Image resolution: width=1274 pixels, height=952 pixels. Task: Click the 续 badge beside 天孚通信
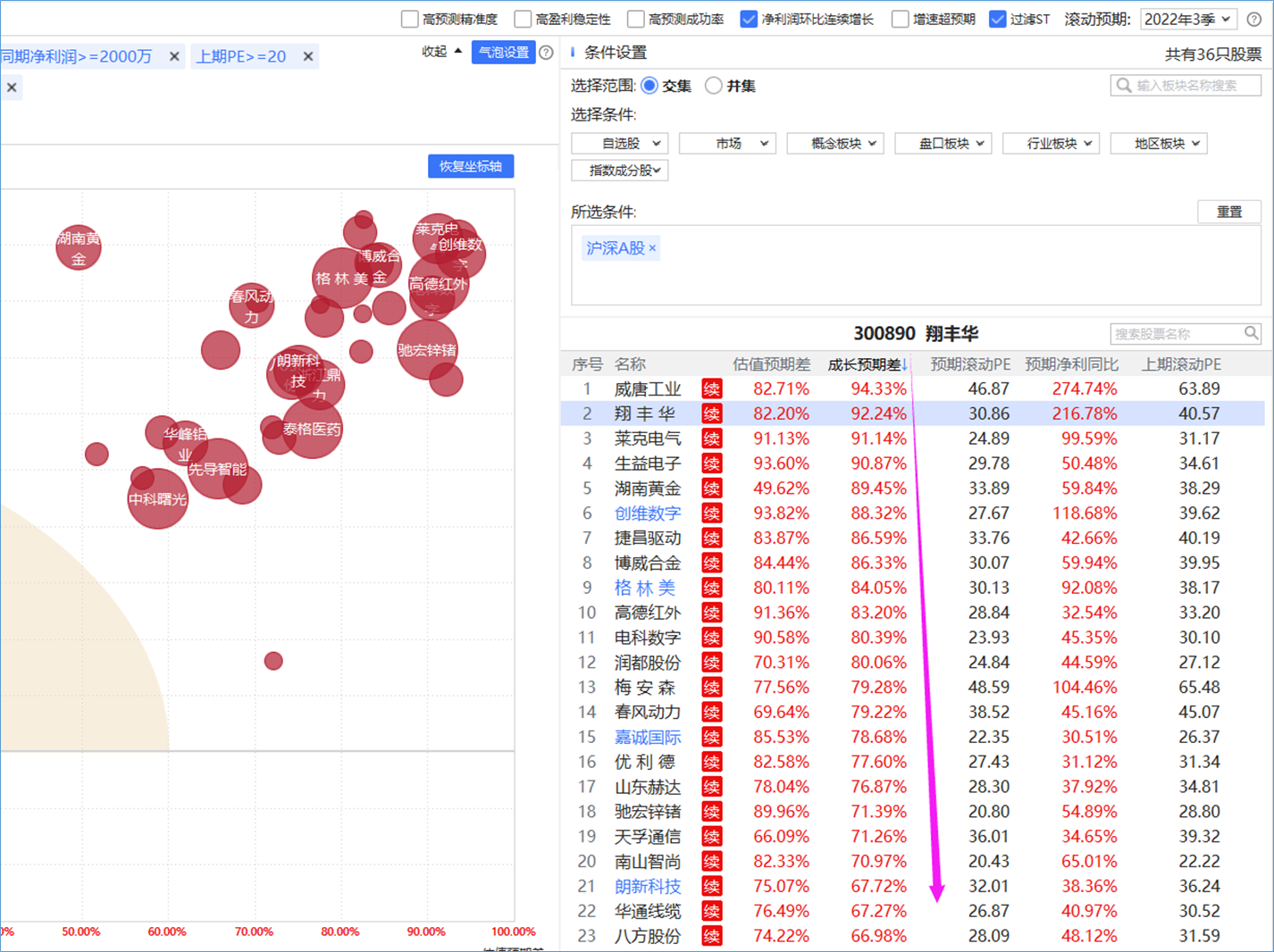coord(711,837)
